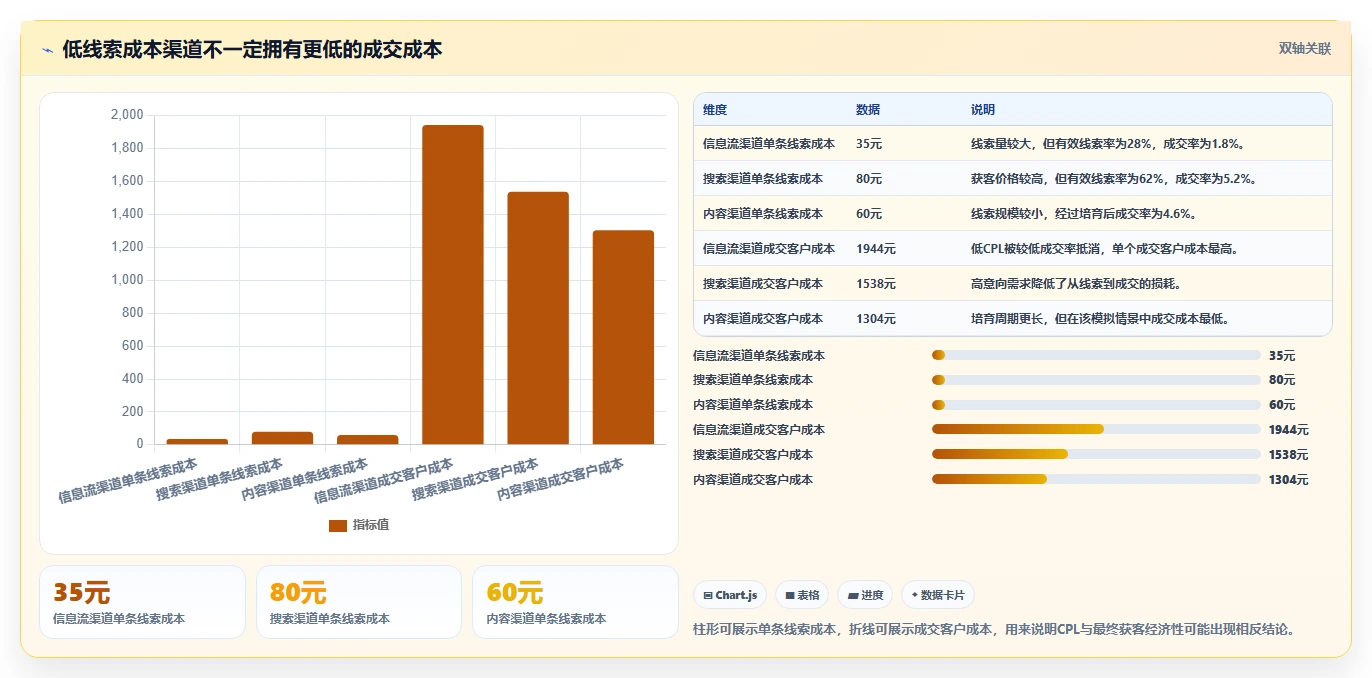The height and width of the screenshot is (678, 1372).
Task: Click progress label 搜索渠道成交客户成本
Action: click(x=753, y=455)
